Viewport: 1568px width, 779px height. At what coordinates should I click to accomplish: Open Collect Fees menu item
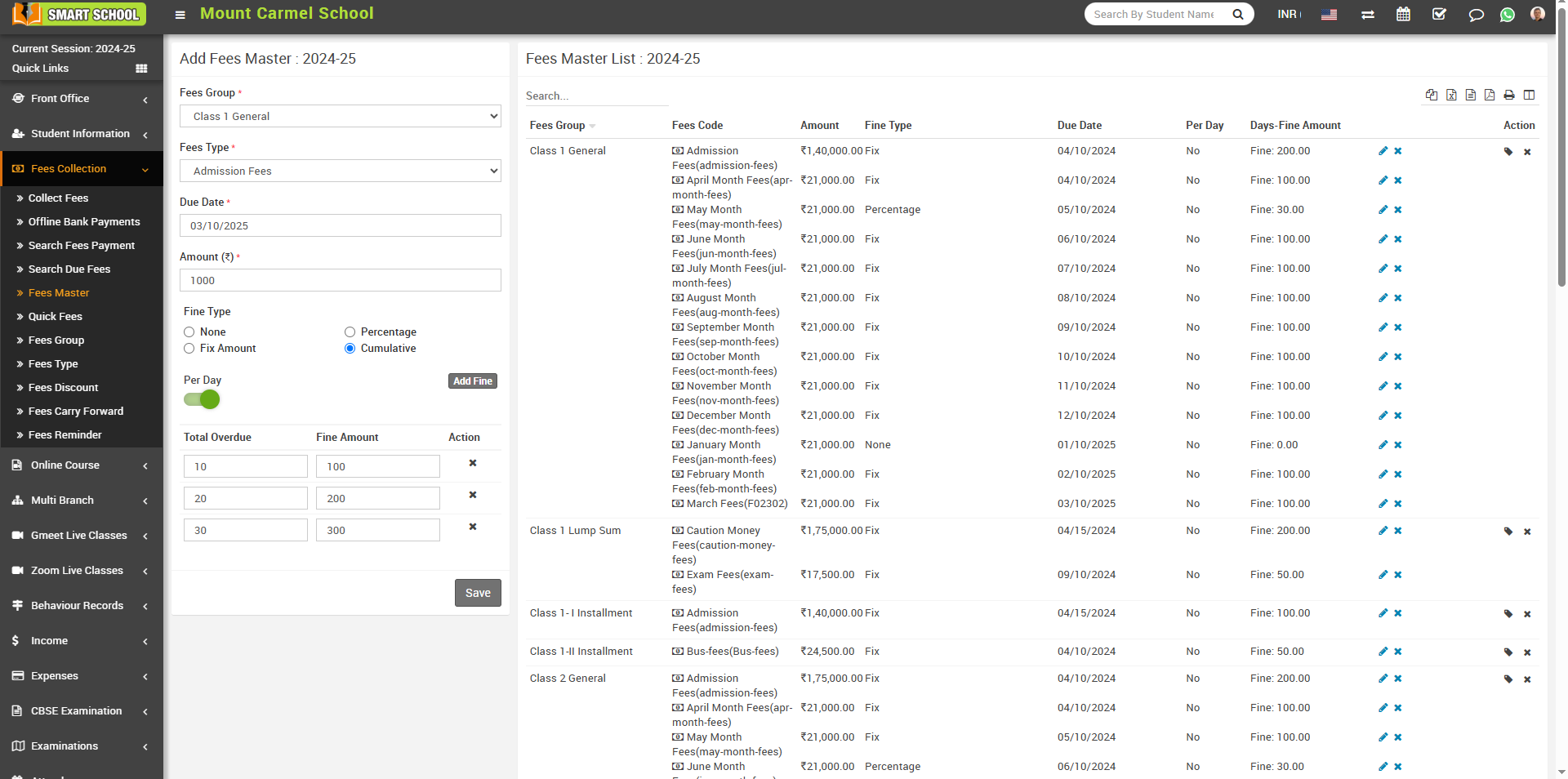(58, 198)
